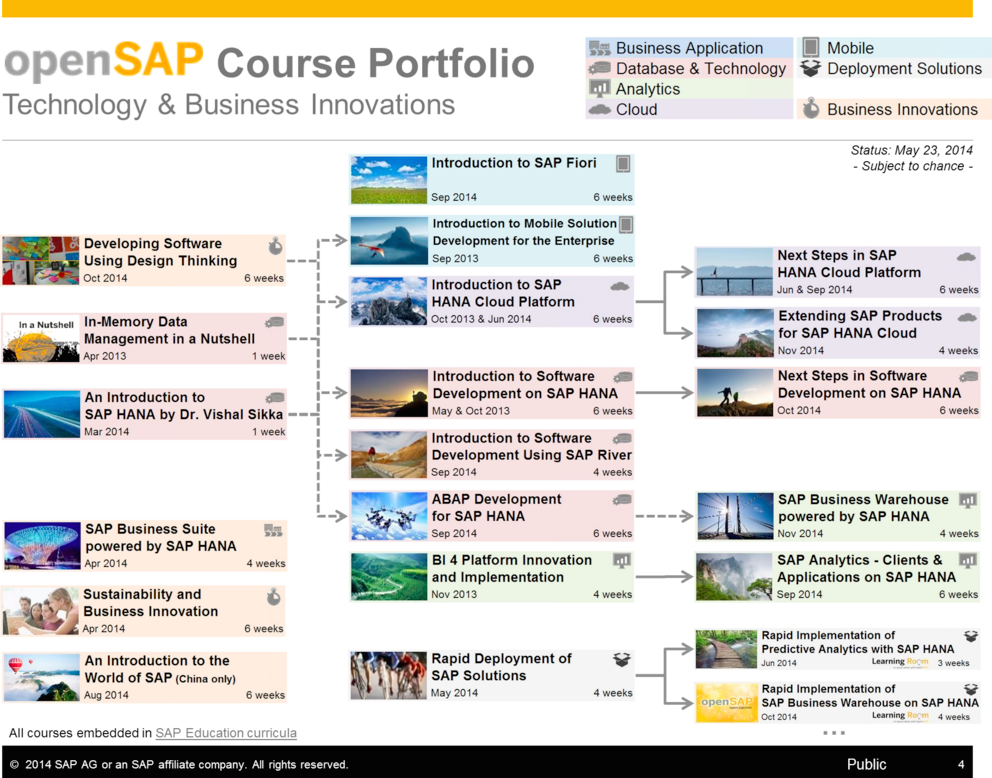Click mobile icon on Mobile Solution Development course
The width and height of the screenshot is (992, 778).
point(626,225)
